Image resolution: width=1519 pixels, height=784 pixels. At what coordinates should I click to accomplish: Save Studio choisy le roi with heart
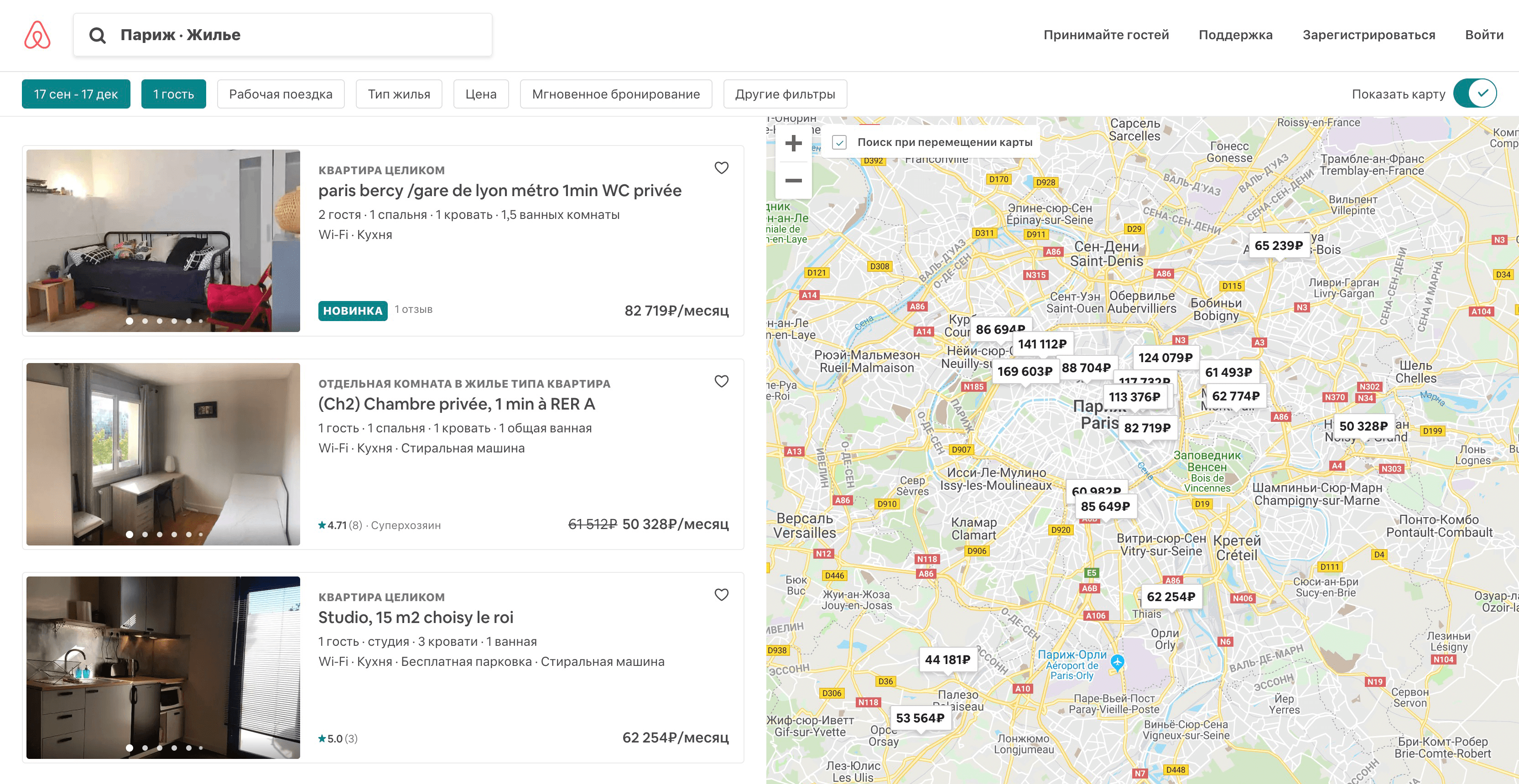click(721, 595)
